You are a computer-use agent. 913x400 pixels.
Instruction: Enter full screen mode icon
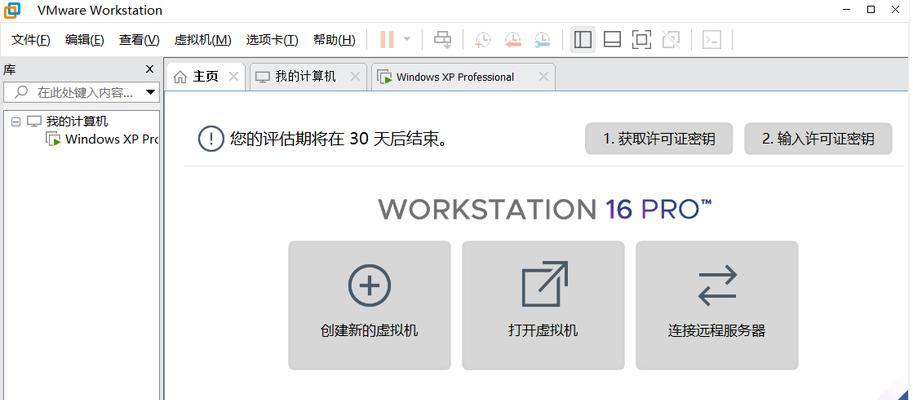(x=641, y=40)
